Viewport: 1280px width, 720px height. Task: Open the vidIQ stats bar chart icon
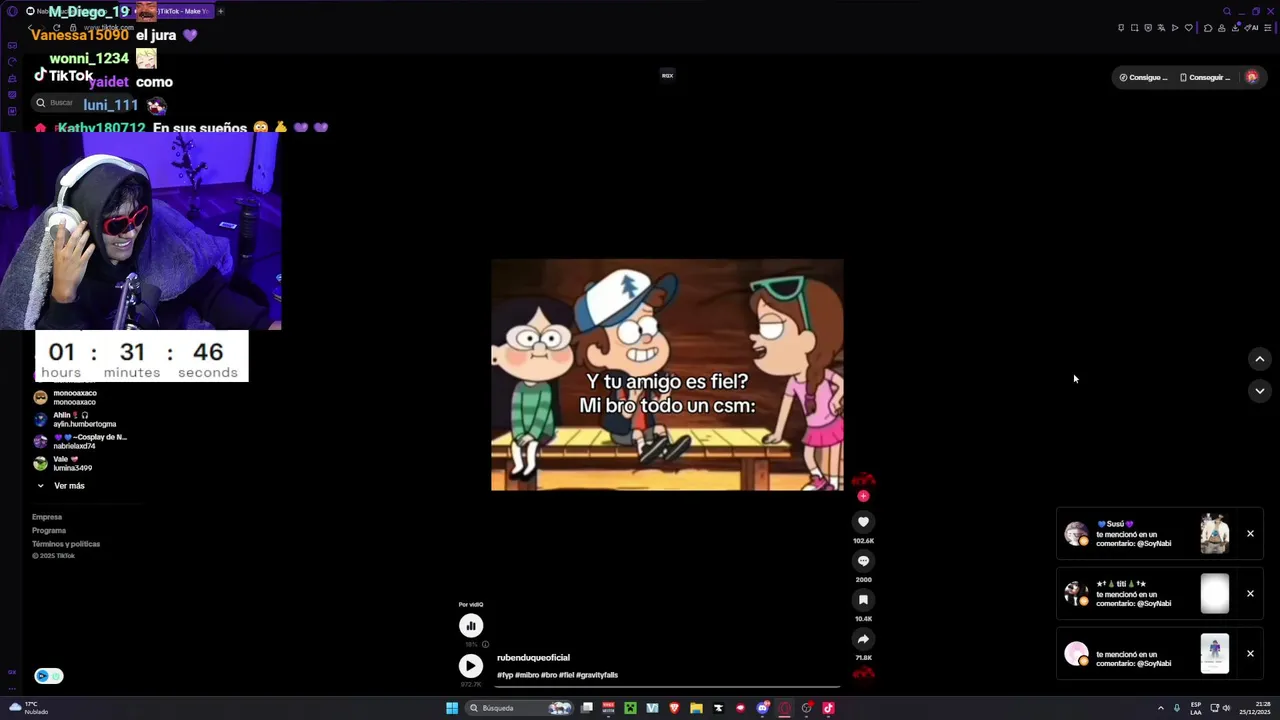tap(471, 626)
